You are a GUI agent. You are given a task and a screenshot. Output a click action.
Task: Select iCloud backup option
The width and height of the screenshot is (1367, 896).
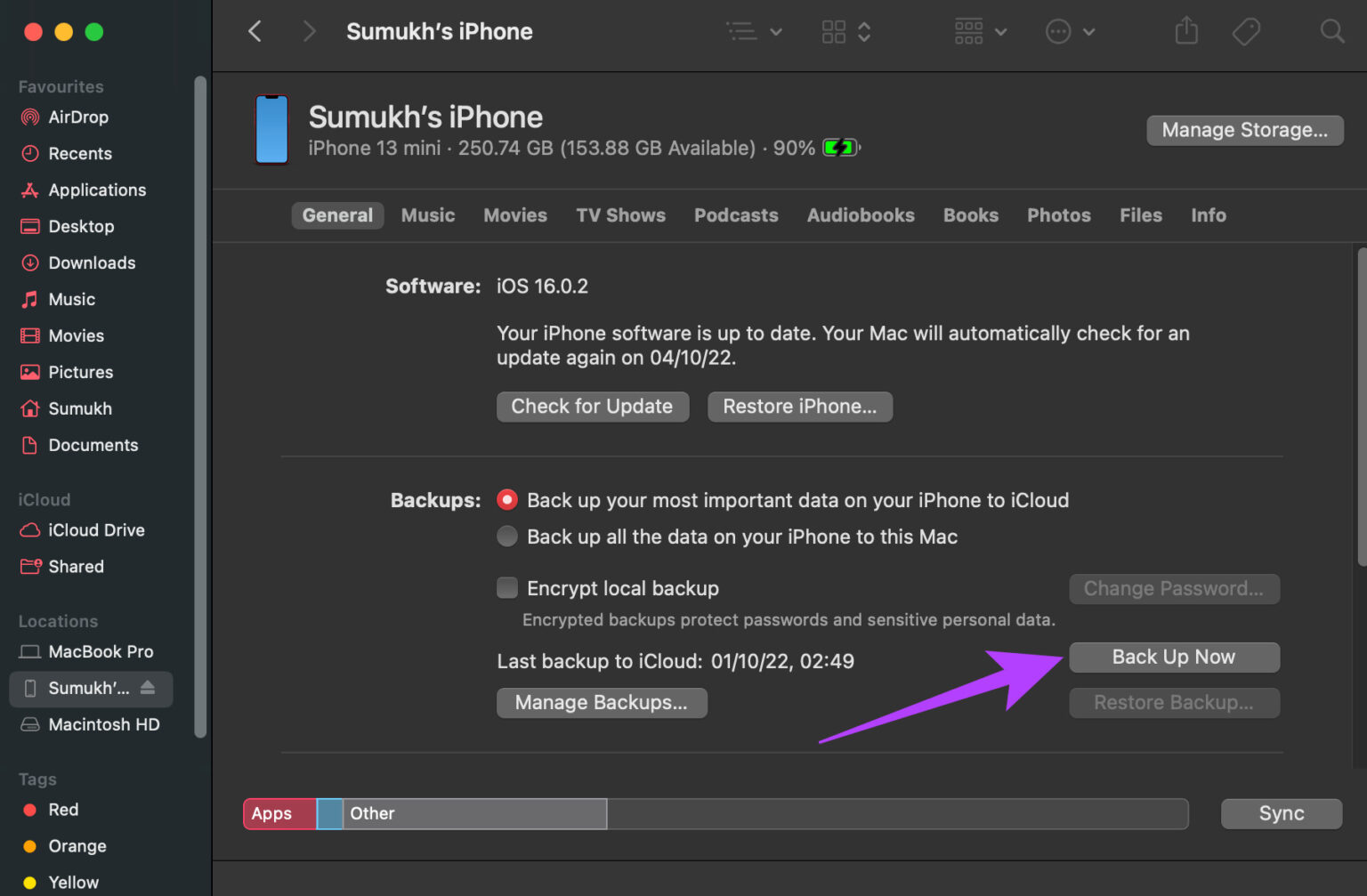506,499
